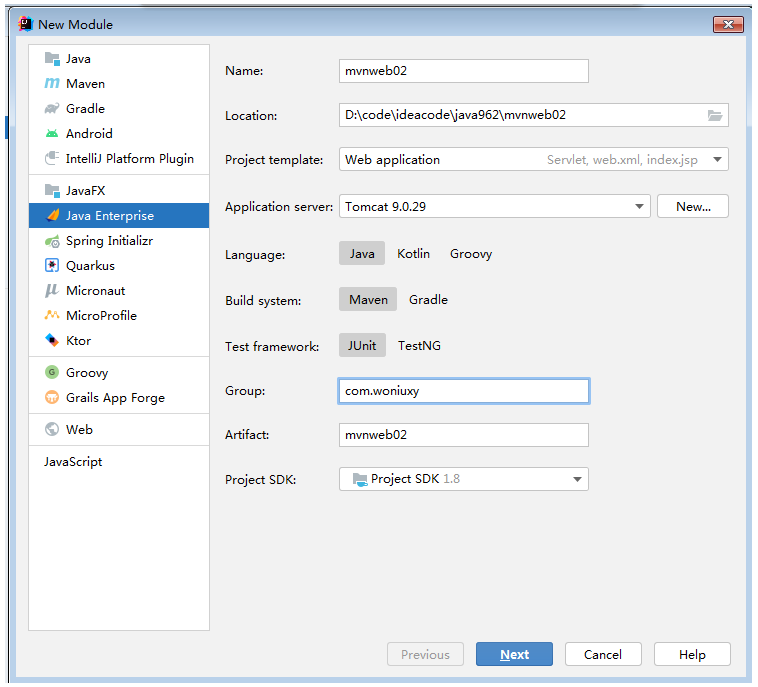Open the Application server dropdown

click(x=495, y=206)
